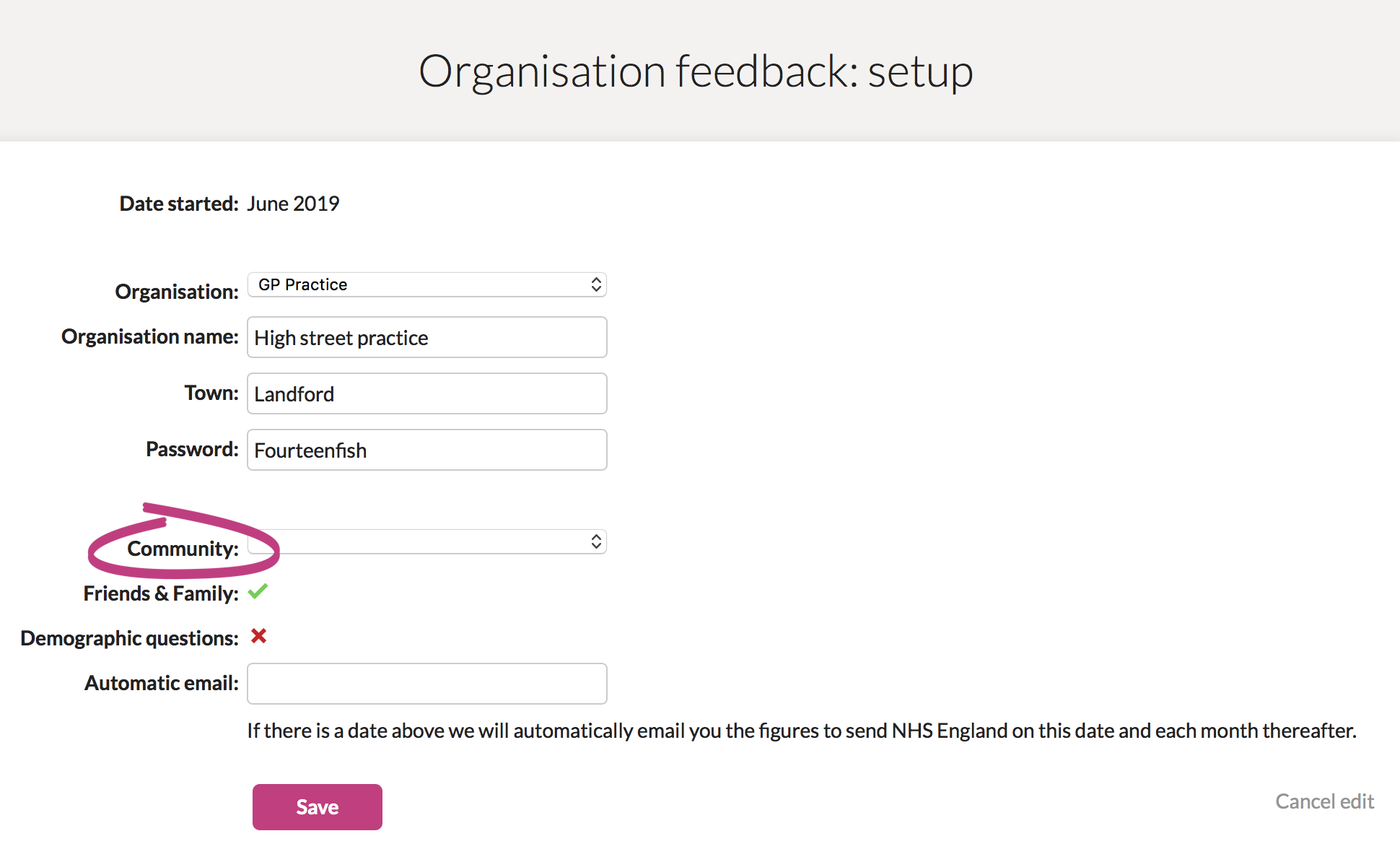The height and width of the screenshot is (849, 1400).
Task: Click the Cancel edit link
Action: 1324,801
